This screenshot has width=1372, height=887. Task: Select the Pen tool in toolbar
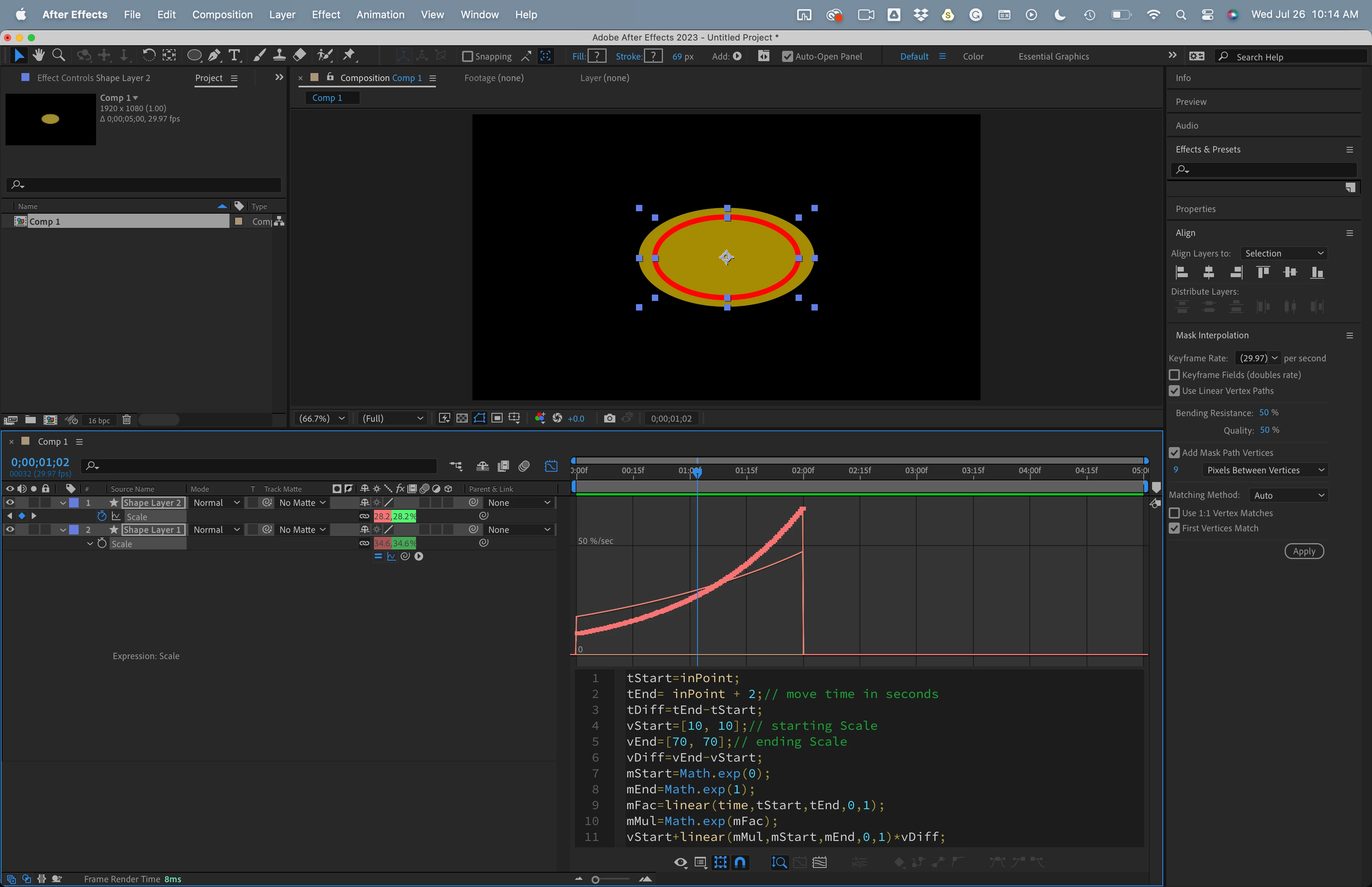214,55
